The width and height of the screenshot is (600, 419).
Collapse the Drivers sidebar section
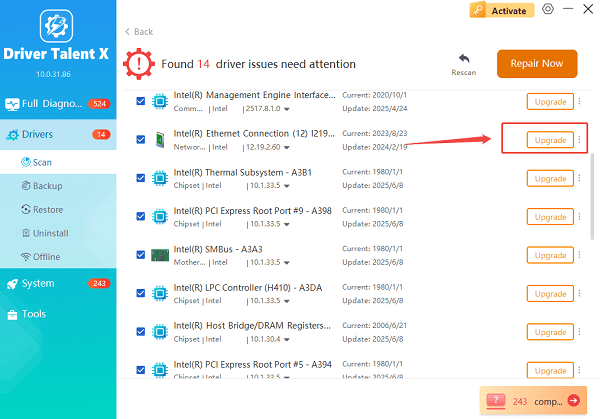pos(58,134)
